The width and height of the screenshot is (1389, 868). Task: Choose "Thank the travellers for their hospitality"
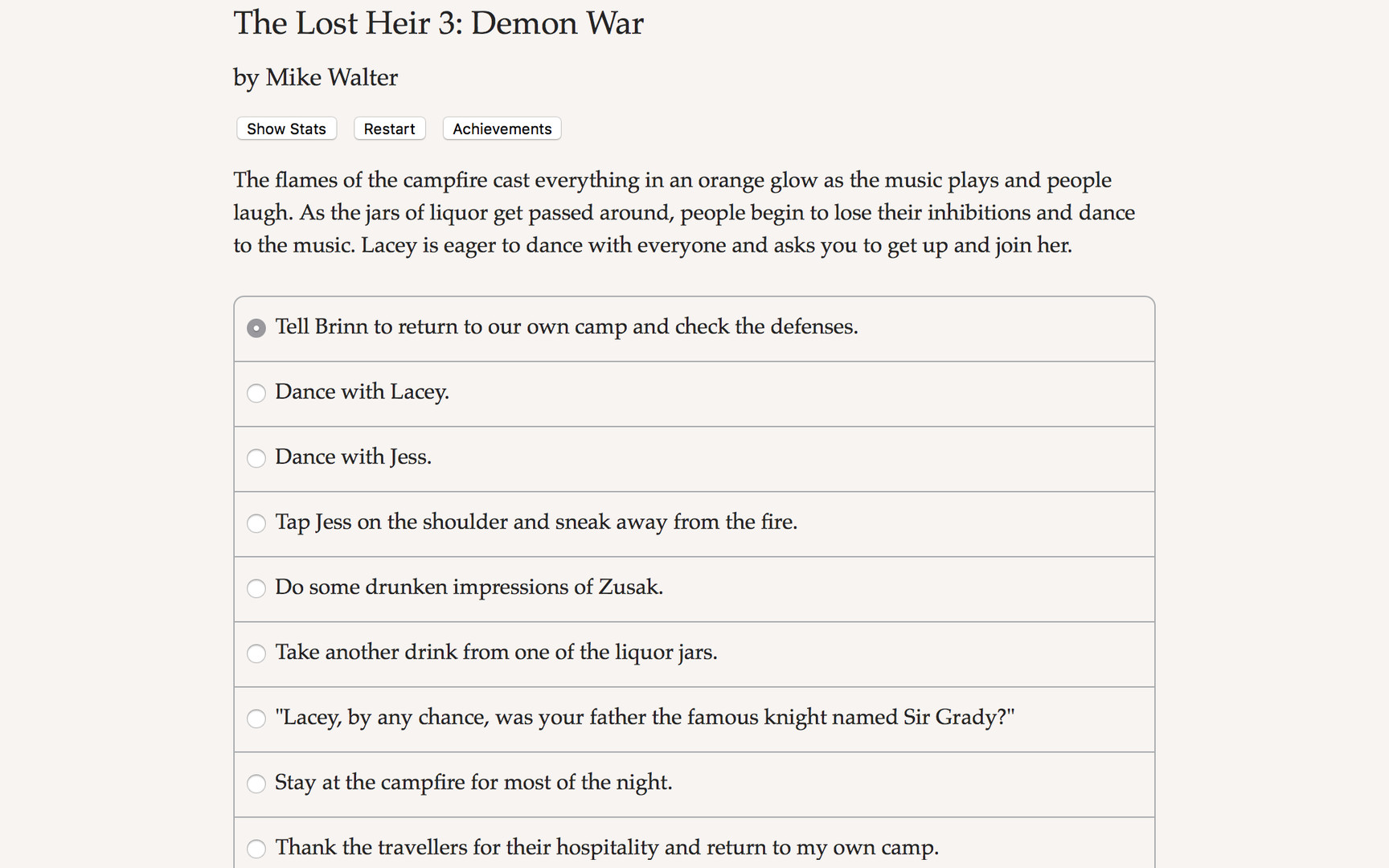click(256, 849)
